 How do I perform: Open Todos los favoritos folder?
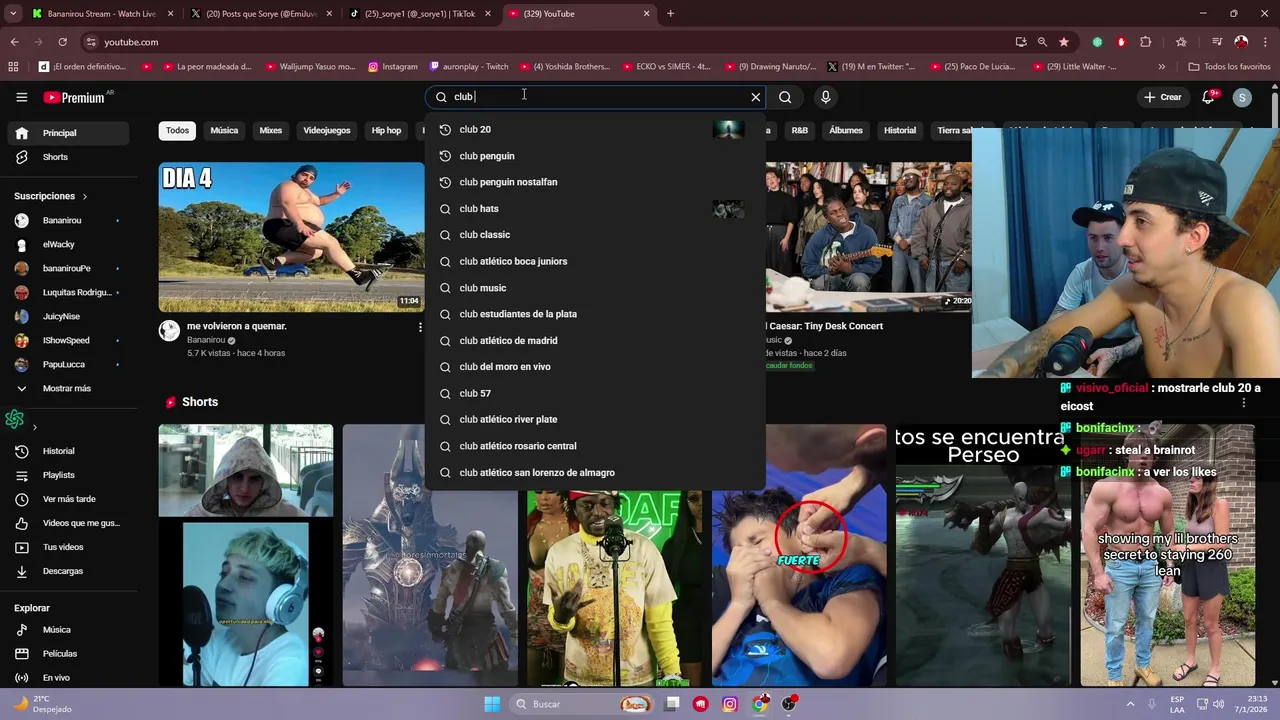pyautogui.click(x=1229, y=67)
